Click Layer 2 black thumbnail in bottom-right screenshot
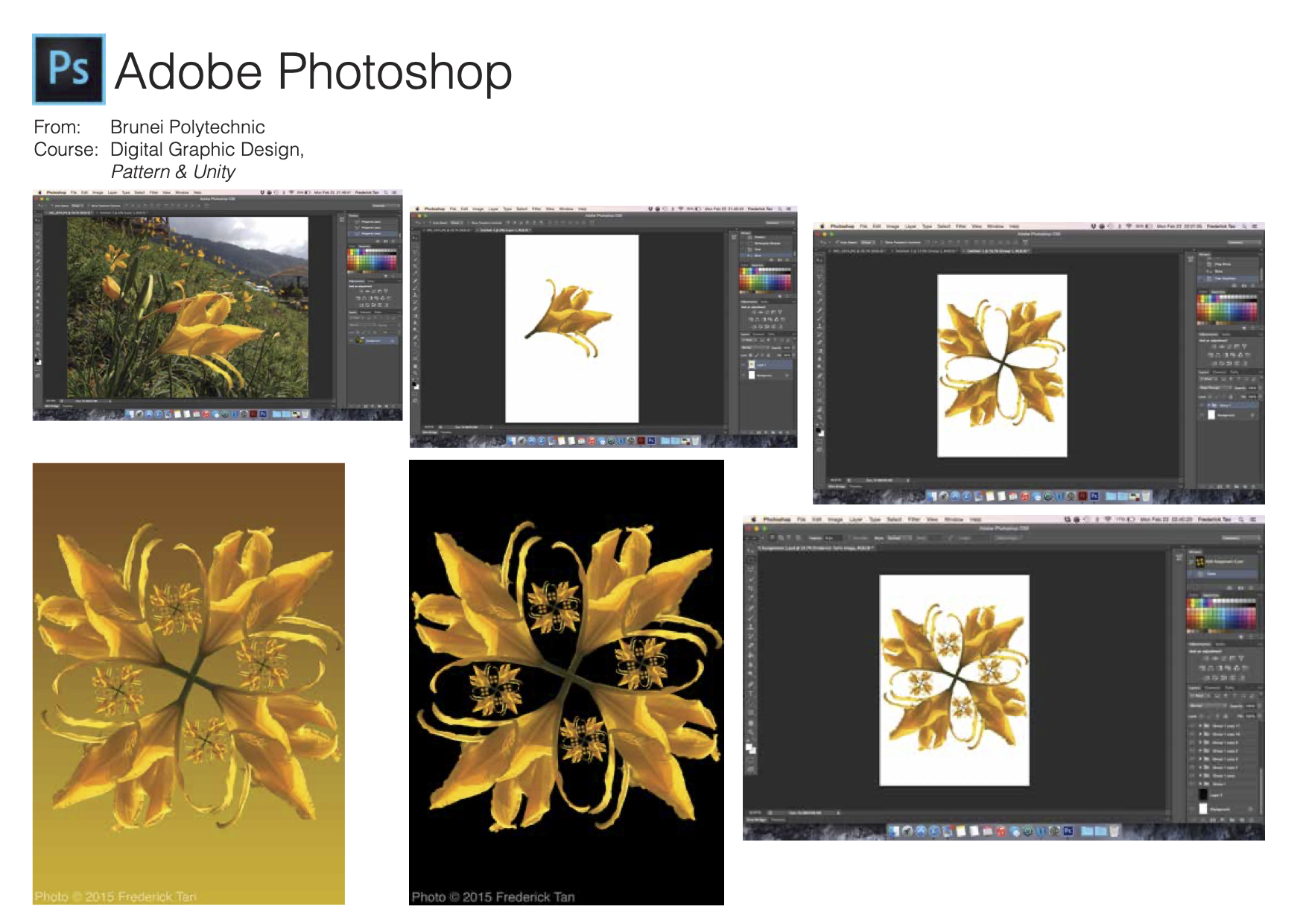Image resolution: width=1306 pixels, height=924 pixels. point(1202,795)
